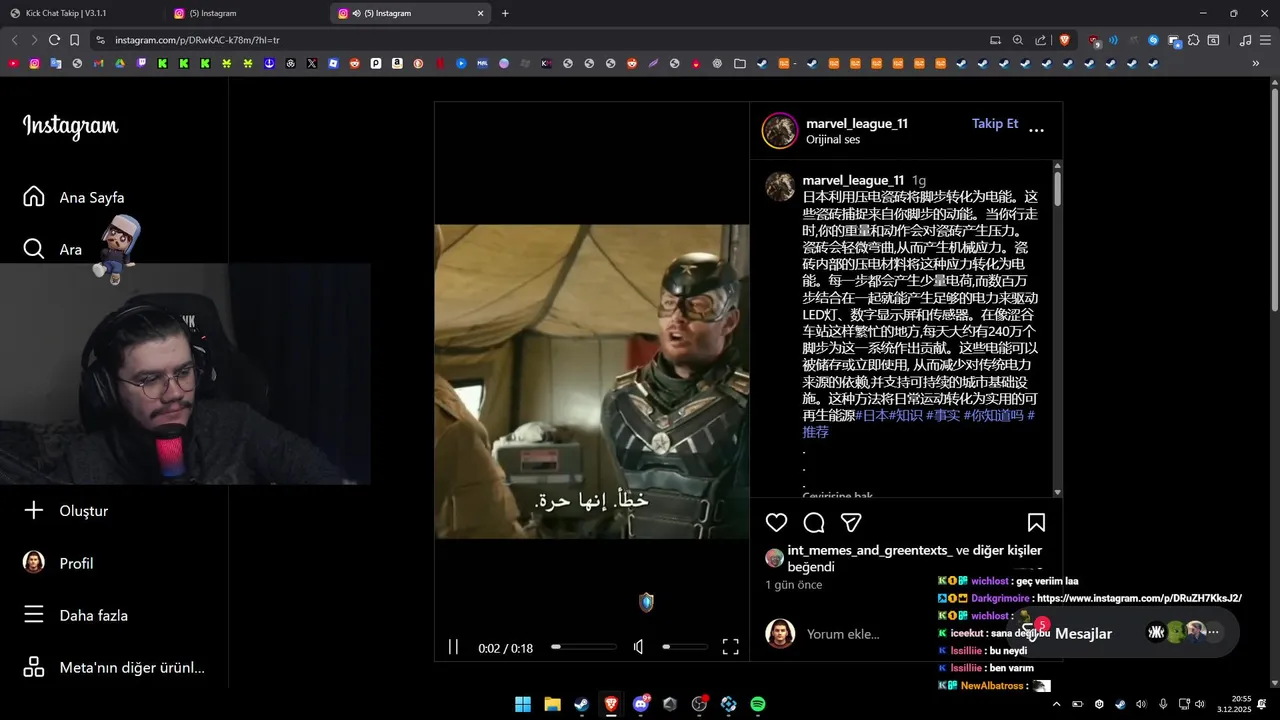The image size is (1280, 720).
Task: Open the browser hamburger menu
Action: [x=1264, y=40]
